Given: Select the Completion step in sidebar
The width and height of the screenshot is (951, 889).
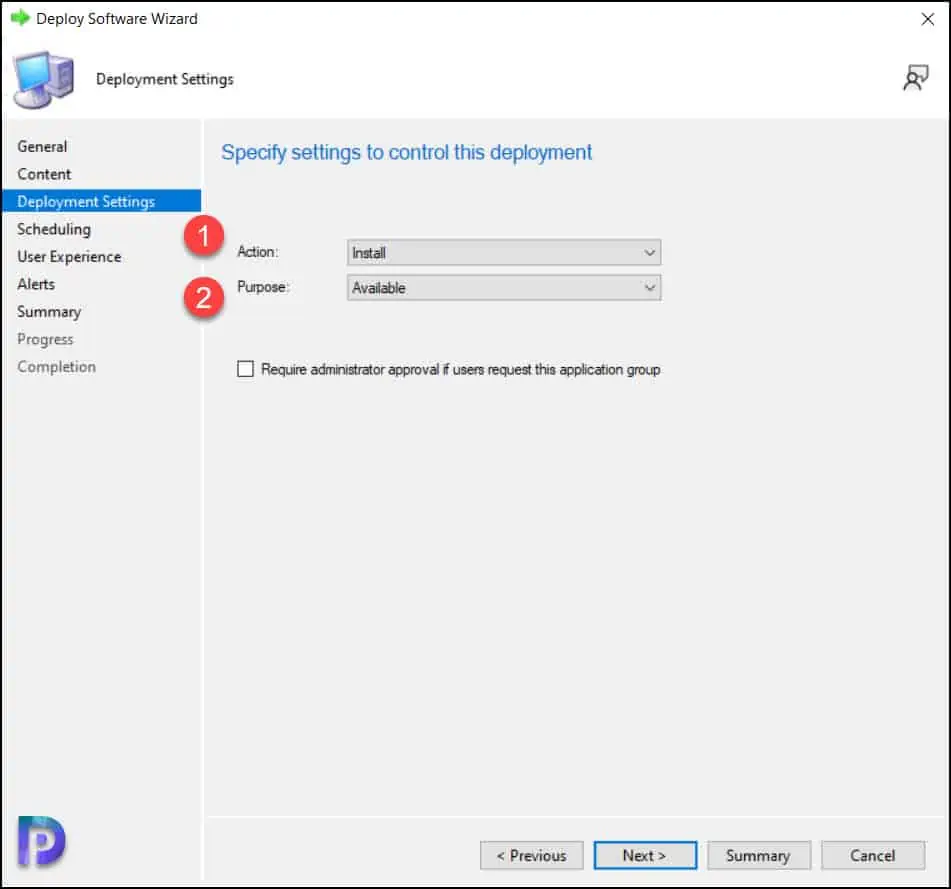Looking at the screenshot, I should [x=56, y=367].
